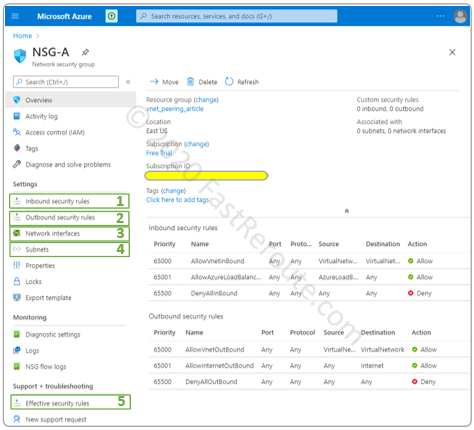Screen dimensions: 474x430
Task: Click the Locks padlock icon
Action: pos(17,281)
